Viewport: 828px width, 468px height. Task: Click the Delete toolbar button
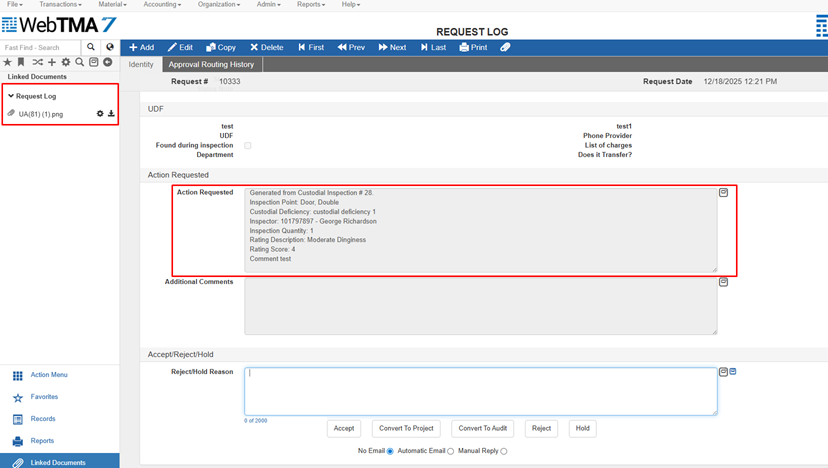tap(266, 47)
